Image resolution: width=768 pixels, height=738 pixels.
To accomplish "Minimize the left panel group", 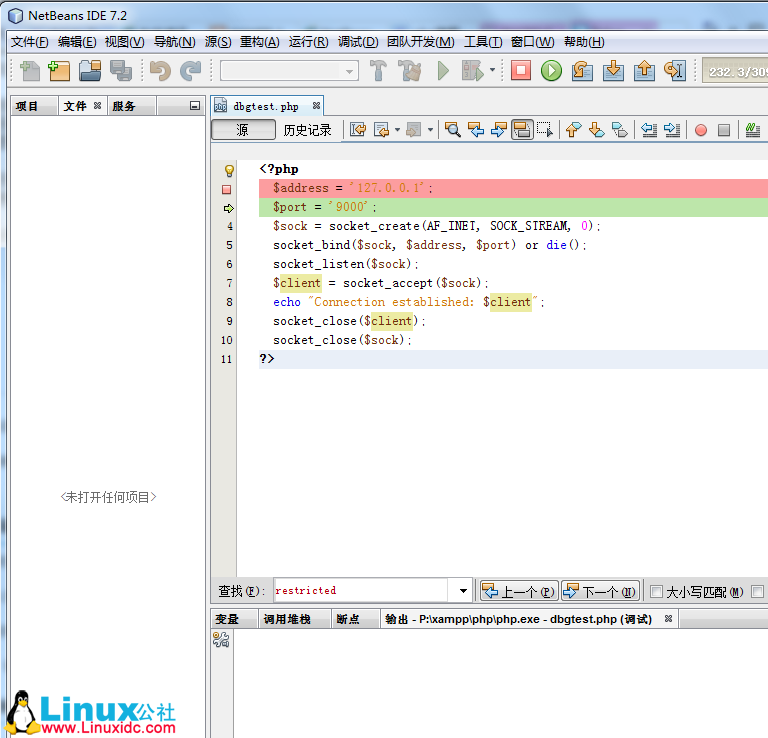I will pos(194,106).
